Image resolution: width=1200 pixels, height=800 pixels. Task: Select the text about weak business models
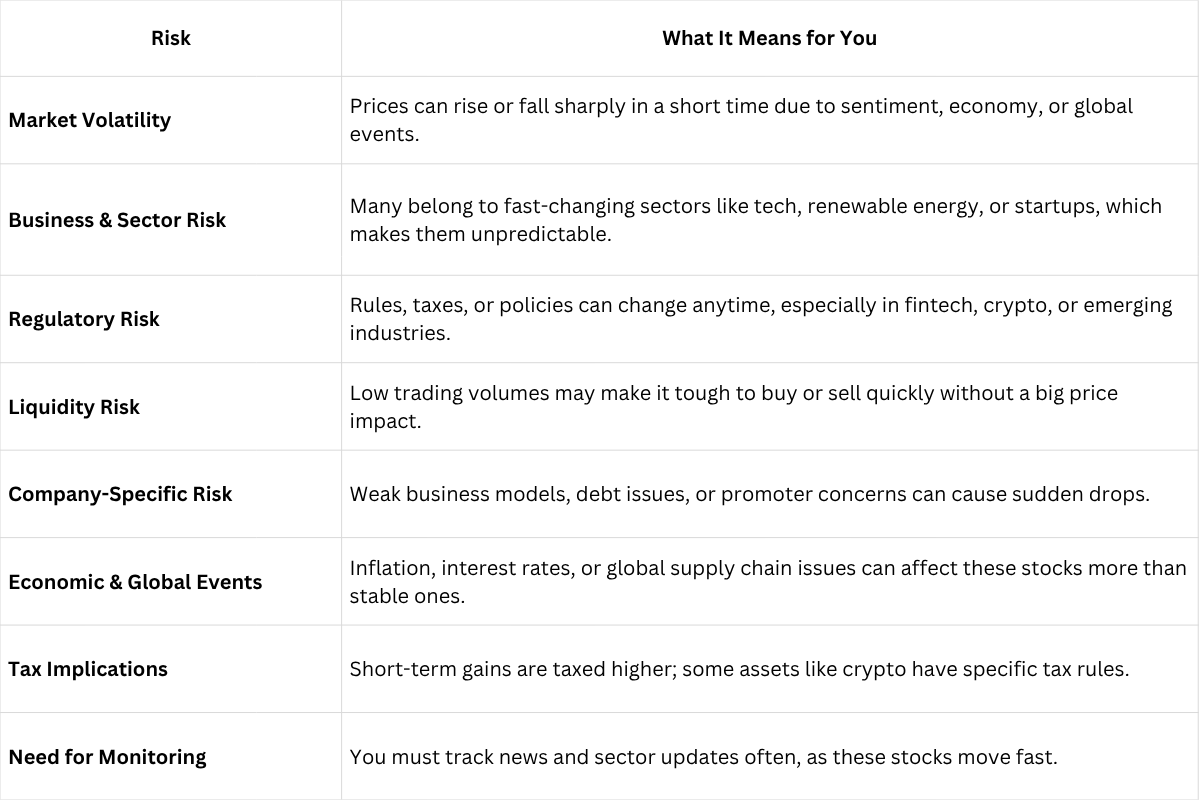tap(749, 494)
